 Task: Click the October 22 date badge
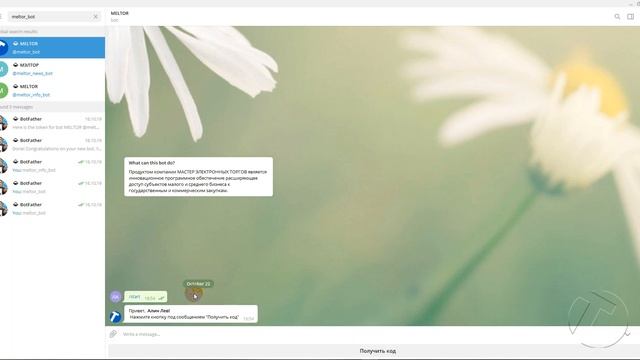[x=198, y=284]
